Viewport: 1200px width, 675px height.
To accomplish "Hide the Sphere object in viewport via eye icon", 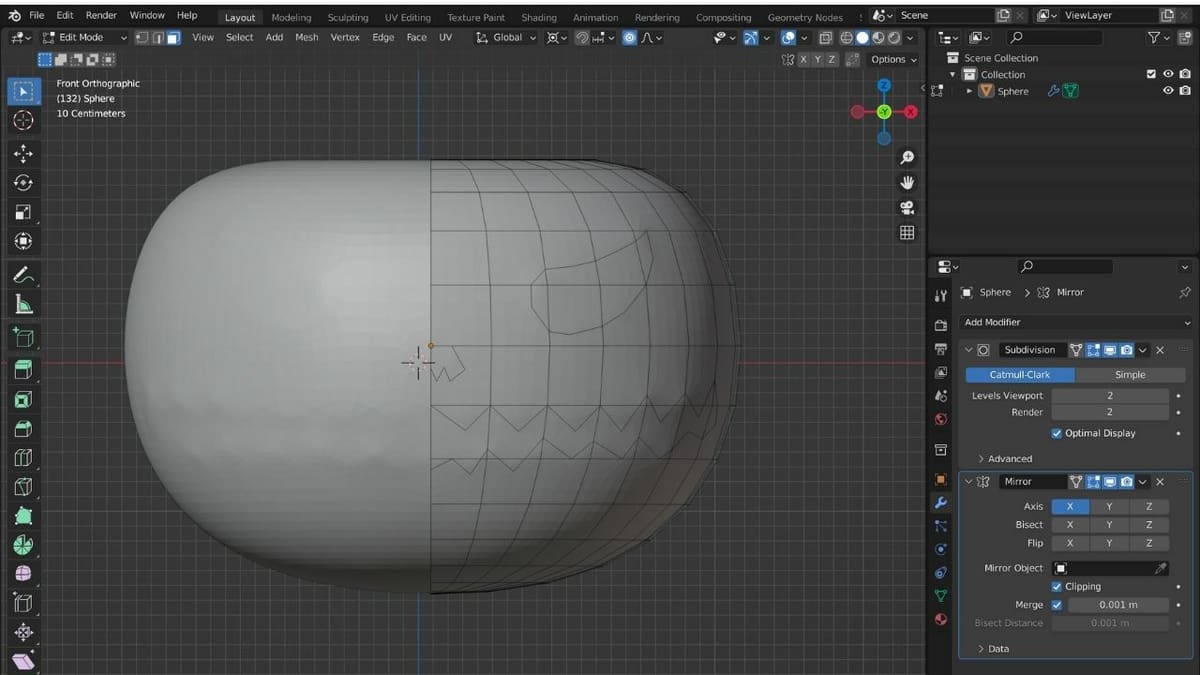I will pos(1168,91).
